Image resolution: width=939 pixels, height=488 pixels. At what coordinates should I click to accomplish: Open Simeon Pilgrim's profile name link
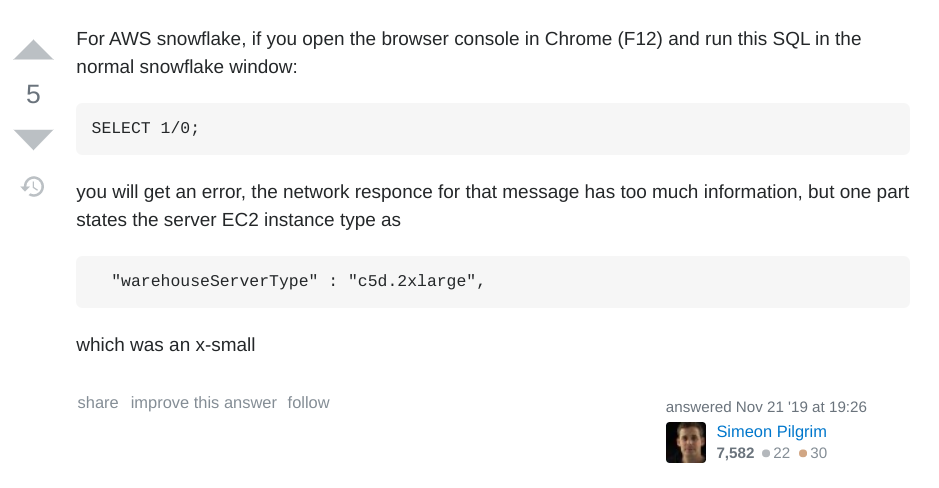tap(771, 432)
